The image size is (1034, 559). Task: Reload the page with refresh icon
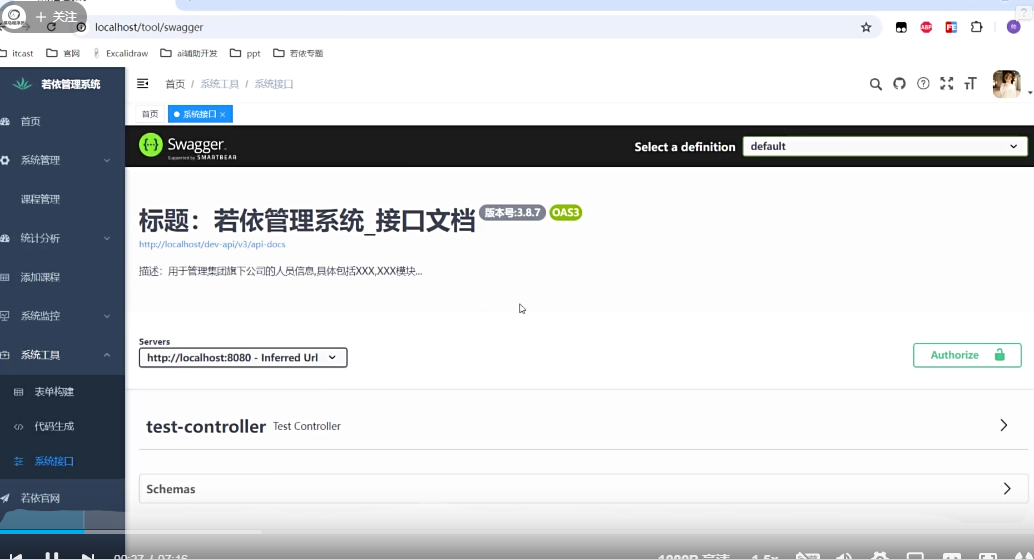pos(51,27)
